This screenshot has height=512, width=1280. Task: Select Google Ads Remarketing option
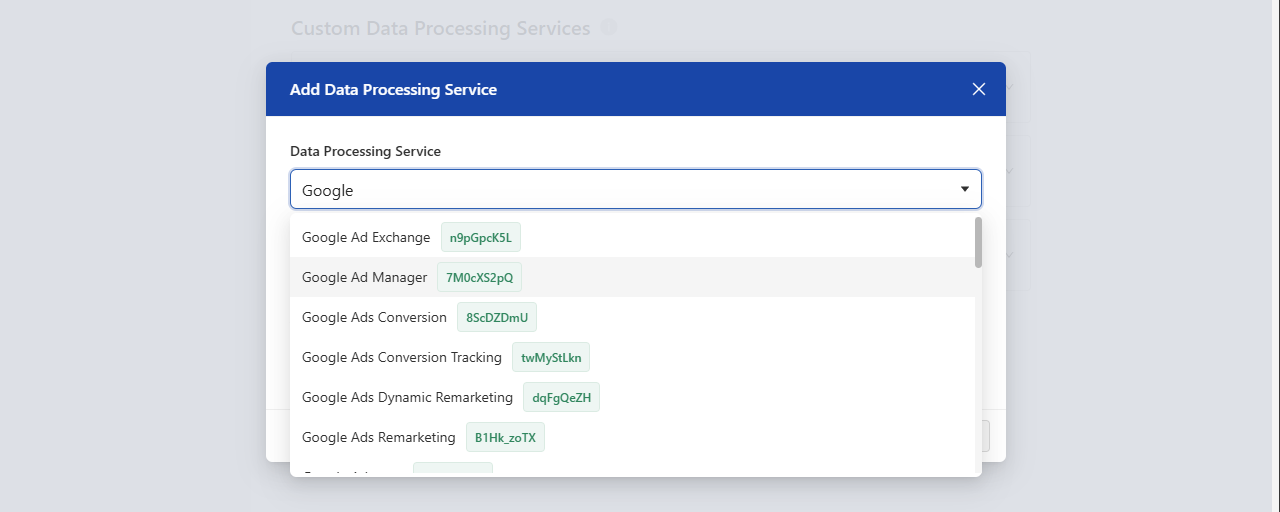(x=632, y=437)
